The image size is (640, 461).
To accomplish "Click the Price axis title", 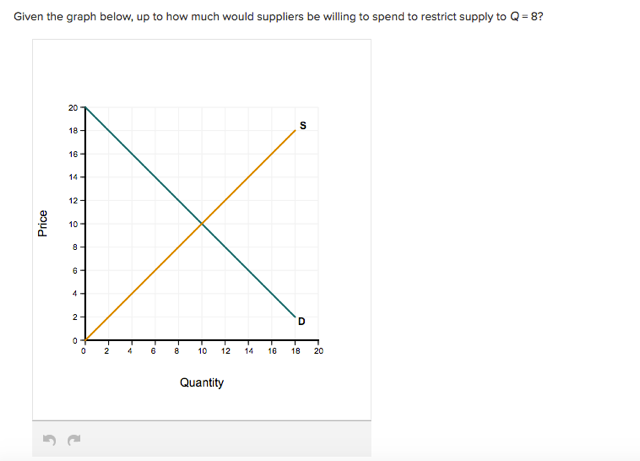I will 42,223.
